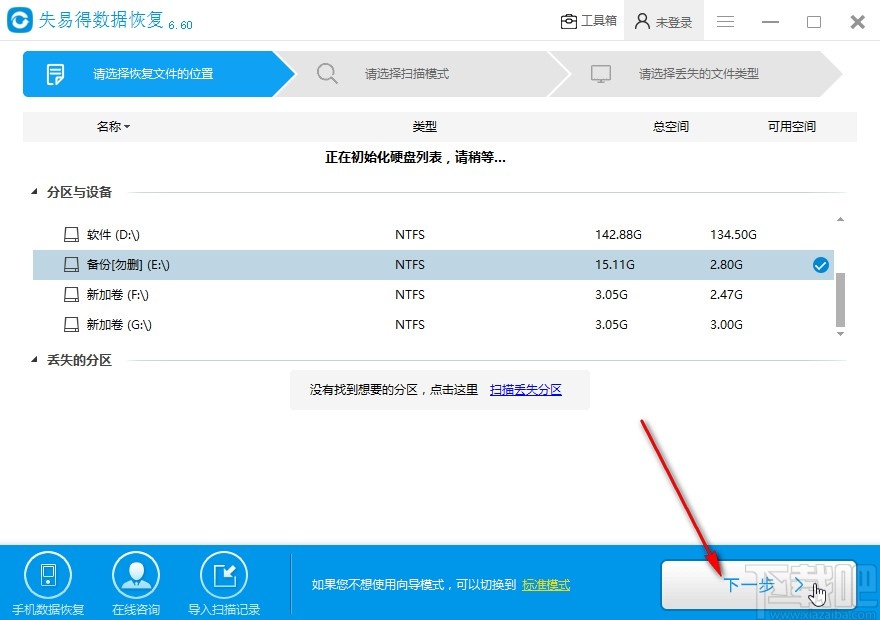
Task: Click the 扫描丢失分区 link
Action: point(525,390)
